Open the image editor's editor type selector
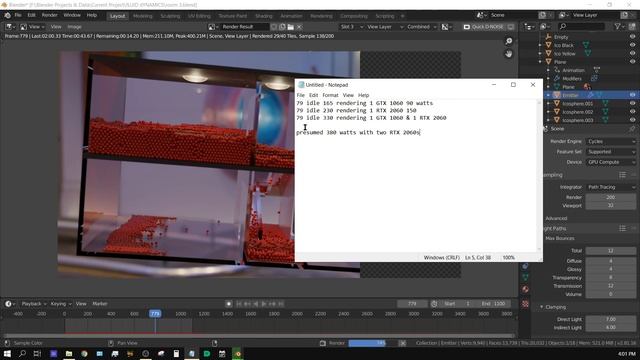The width and height of the screenshot is (640, 360). [x=10, y=27]
